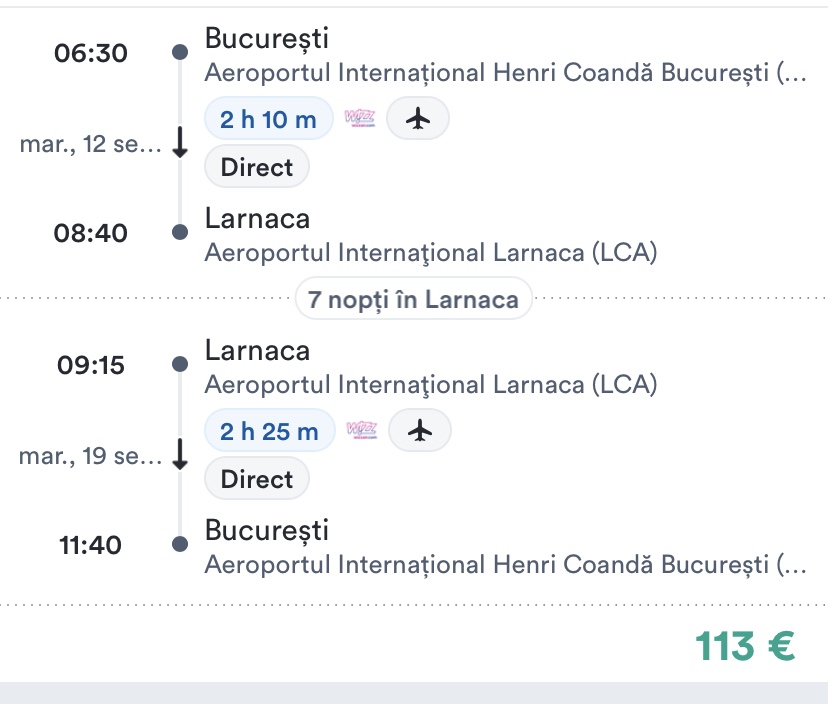The height and width of the screenshot is (704, 828).
Task: Click the 113 € price
Action: [745, 647]
